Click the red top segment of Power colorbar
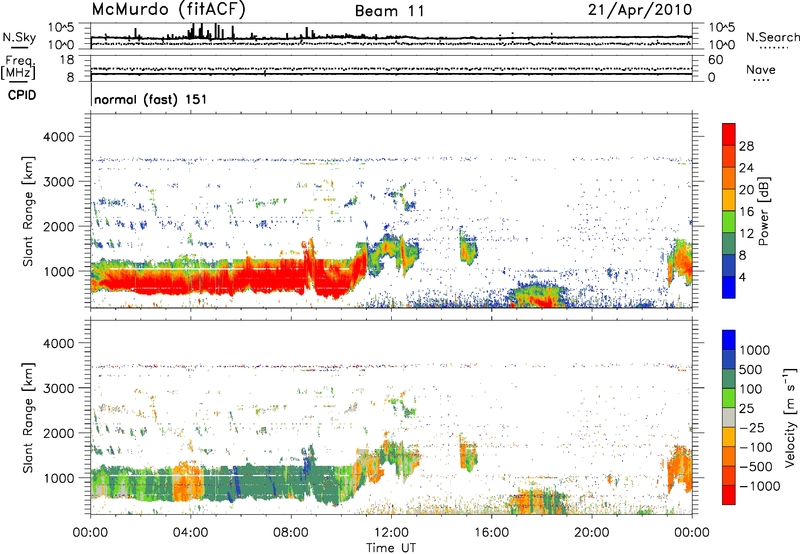 point(729,135)
